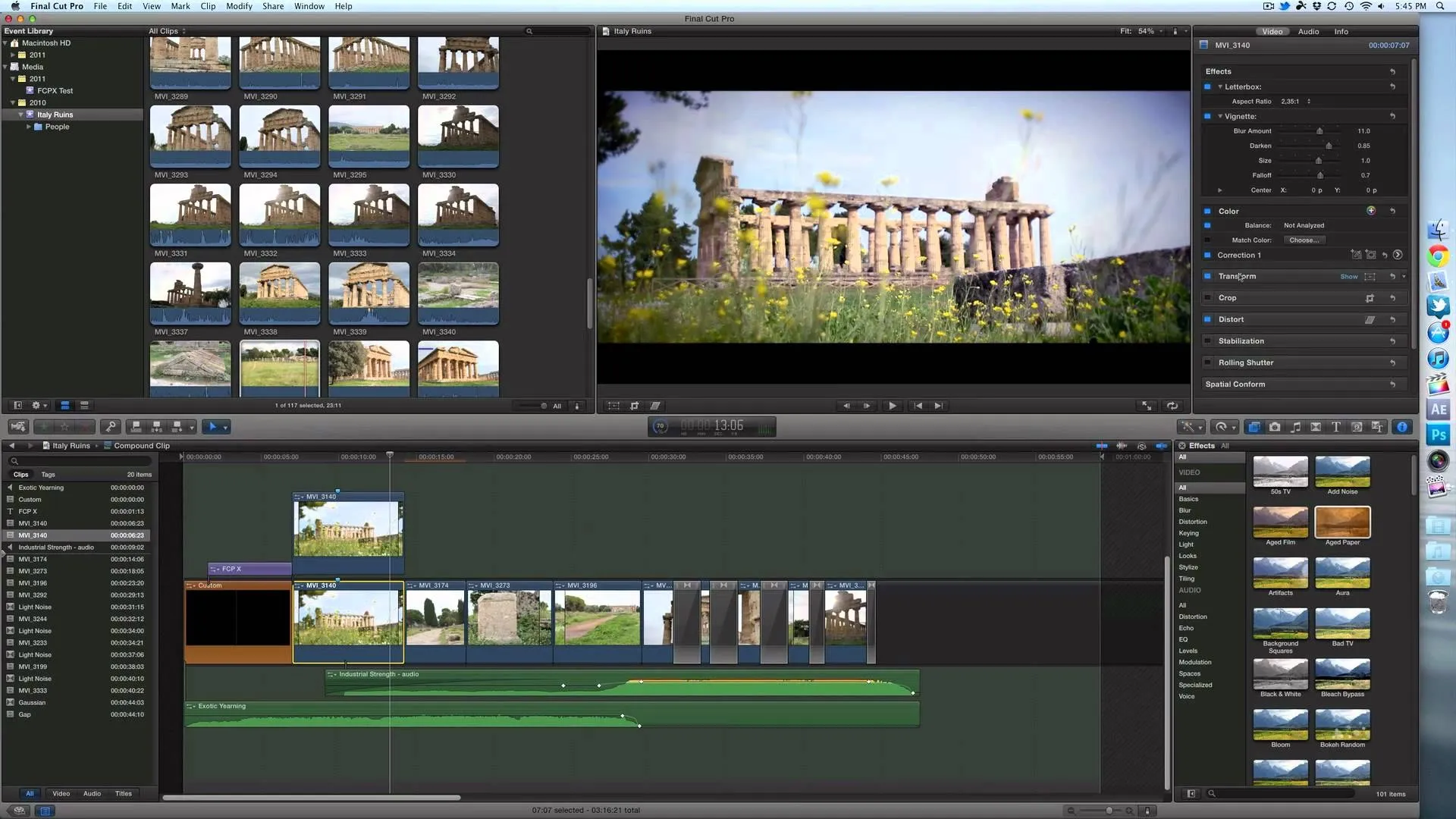Click the Match Color Choose button
Screen dimensions: 1456x819
tap(1304, 240)
